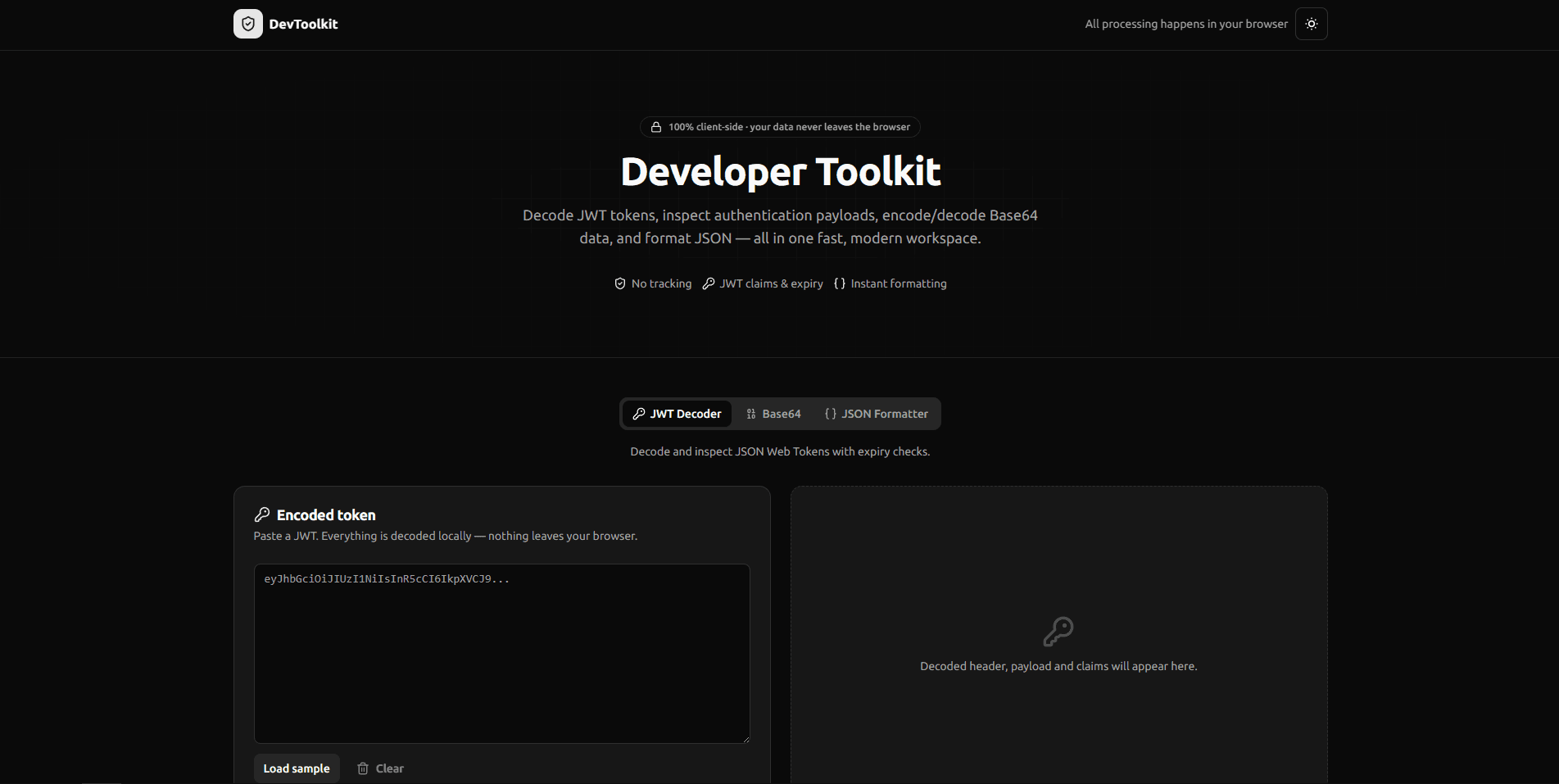
Task: Click the DevToolkit shield logo icon
Action: pyautogui.click(x=247, y=24)
